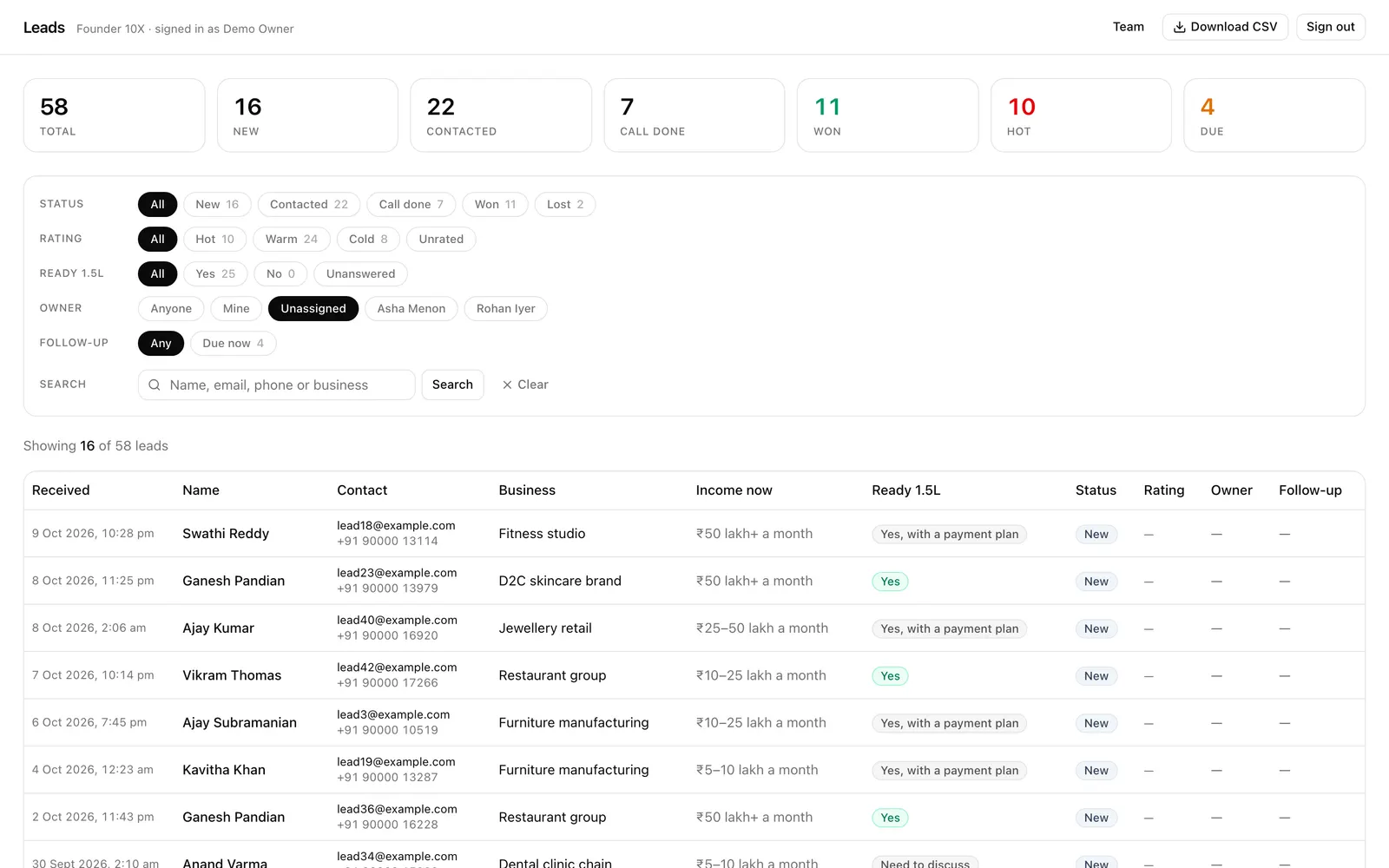
Task: Click the 7 Call Done stat card
Action: pyautogui.click(x=694, y=115)
